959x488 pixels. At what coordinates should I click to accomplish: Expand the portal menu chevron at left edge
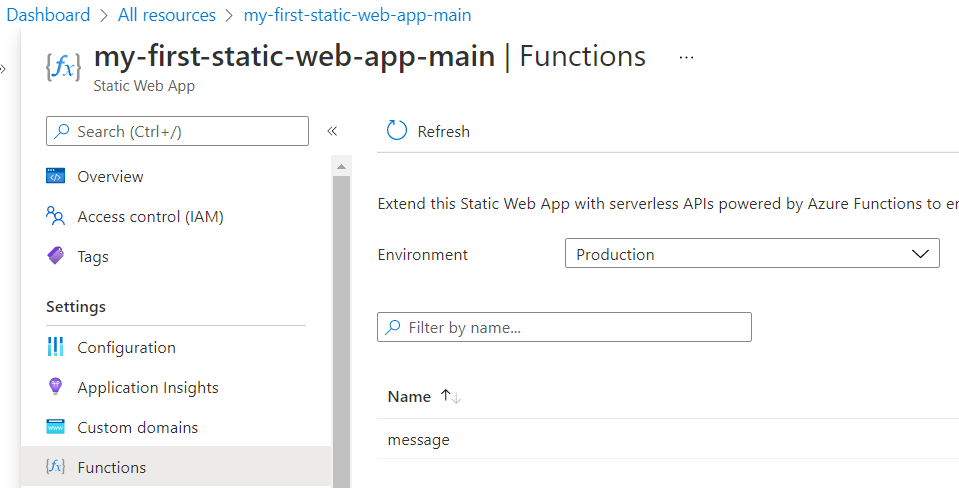pyautogui.click(x=3, y=68)
